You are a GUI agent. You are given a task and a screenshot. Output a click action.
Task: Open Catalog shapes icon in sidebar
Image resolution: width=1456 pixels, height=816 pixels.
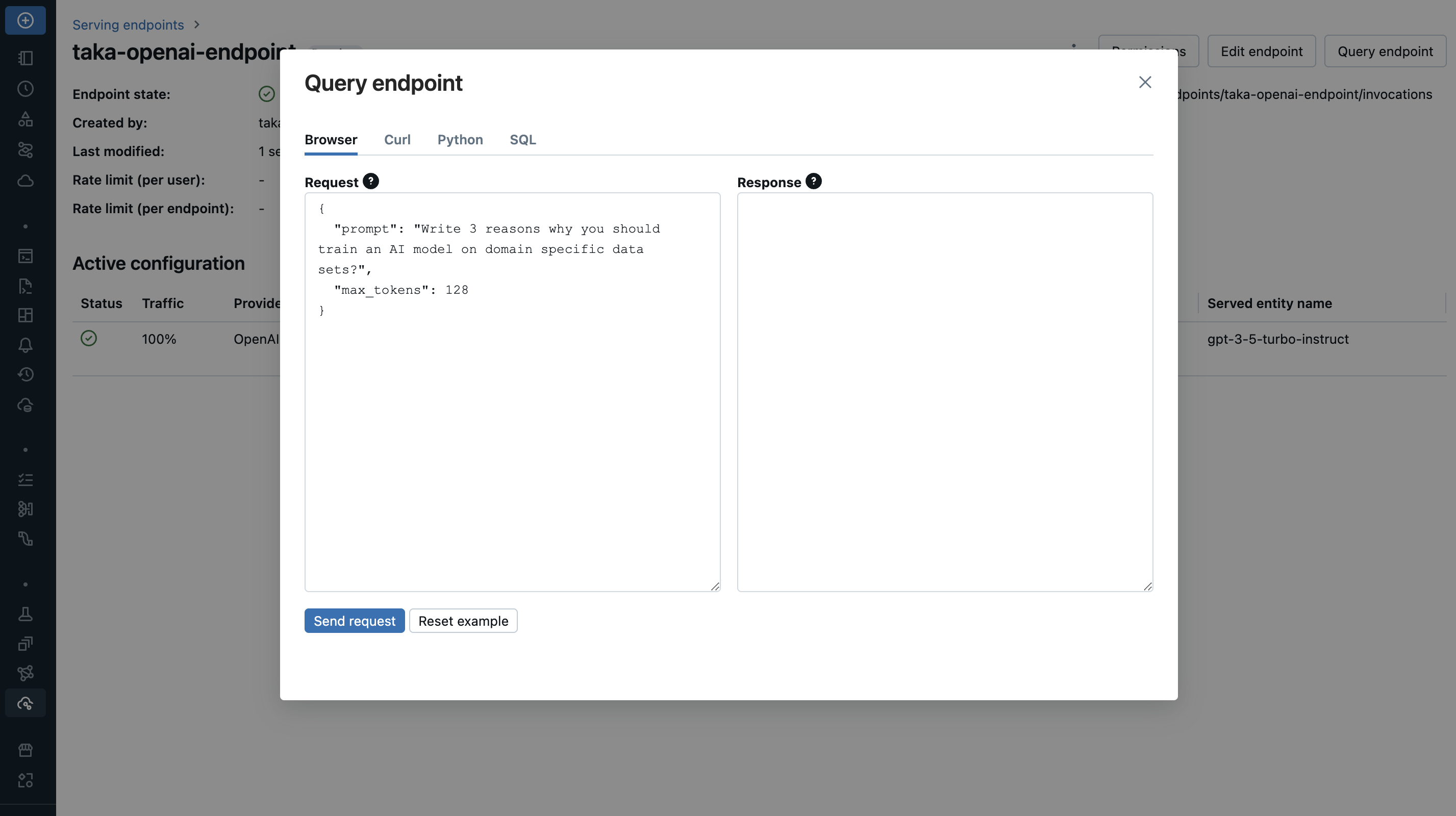coord(25,119)
